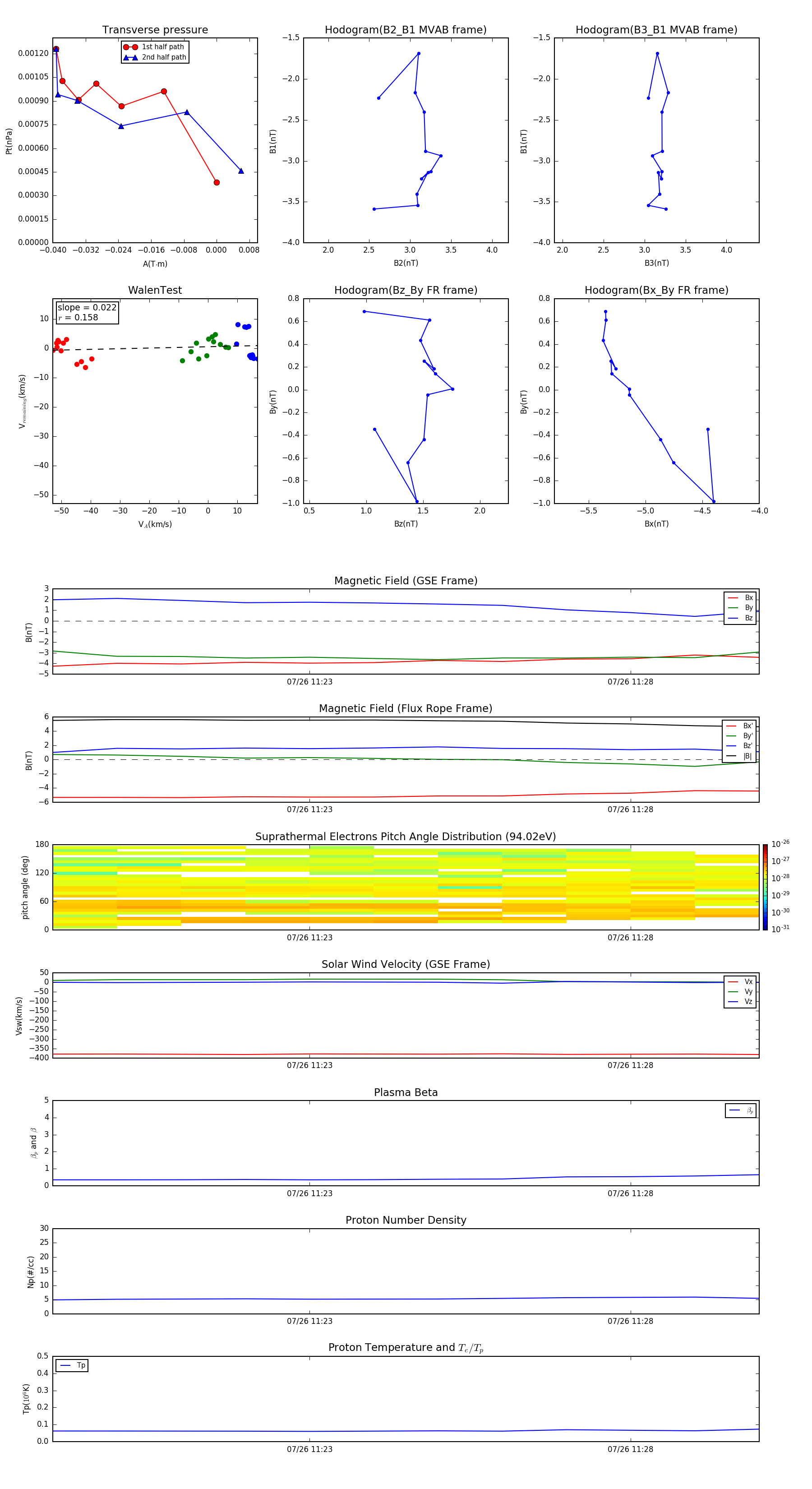812x1489 pixels.
Task: Click the "pitch angle (deg)" axis label
Action: 25,887
